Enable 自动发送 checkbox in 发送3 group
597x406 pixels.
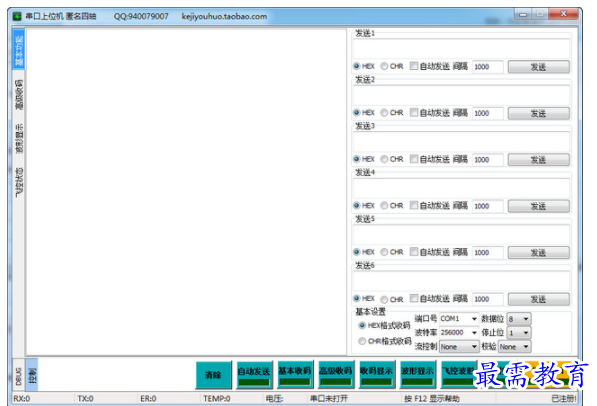(x=413, y=159)
